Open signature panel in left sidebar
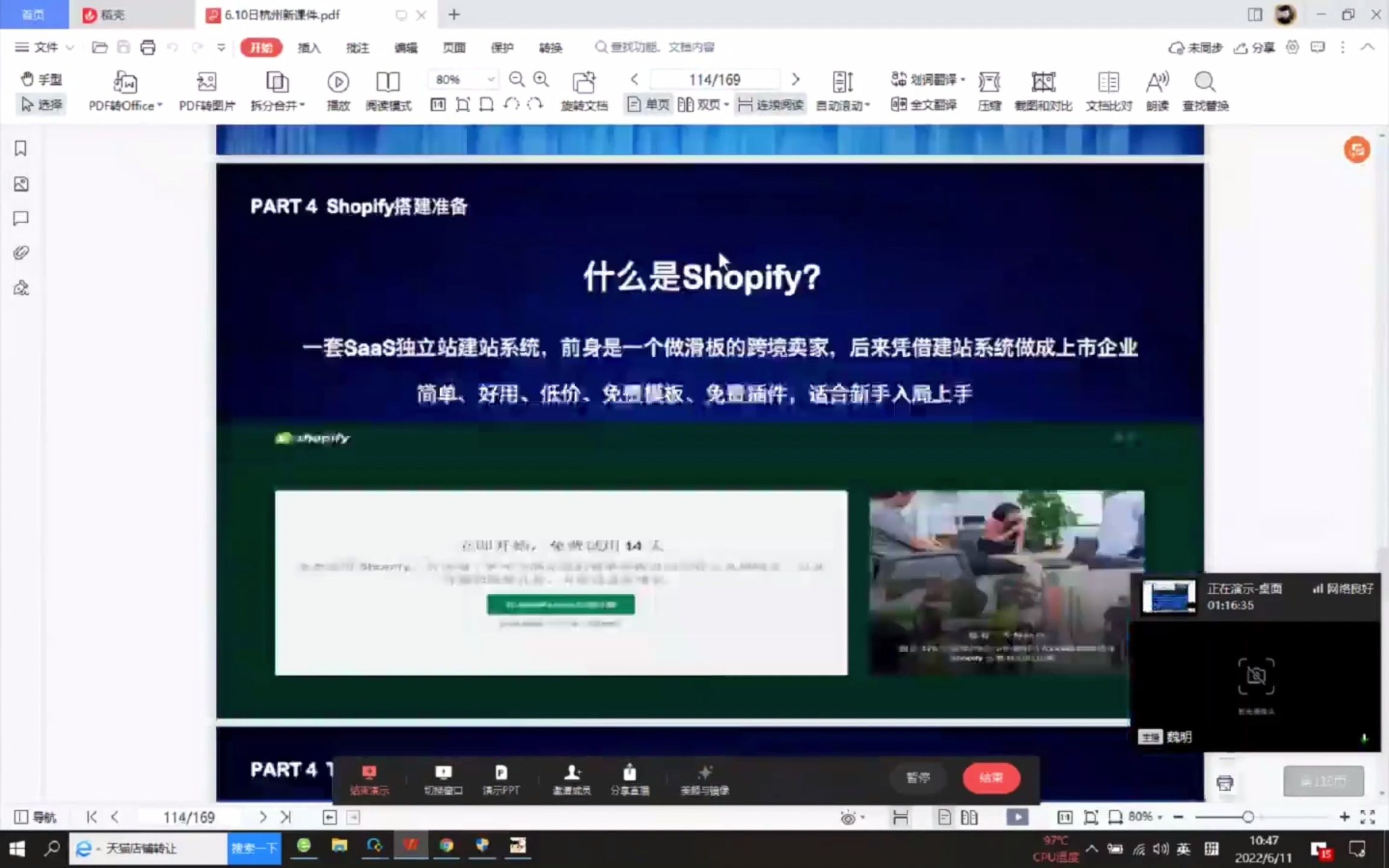The width and height of the screenshot is (1389, 868). click(x=21, y=288)
